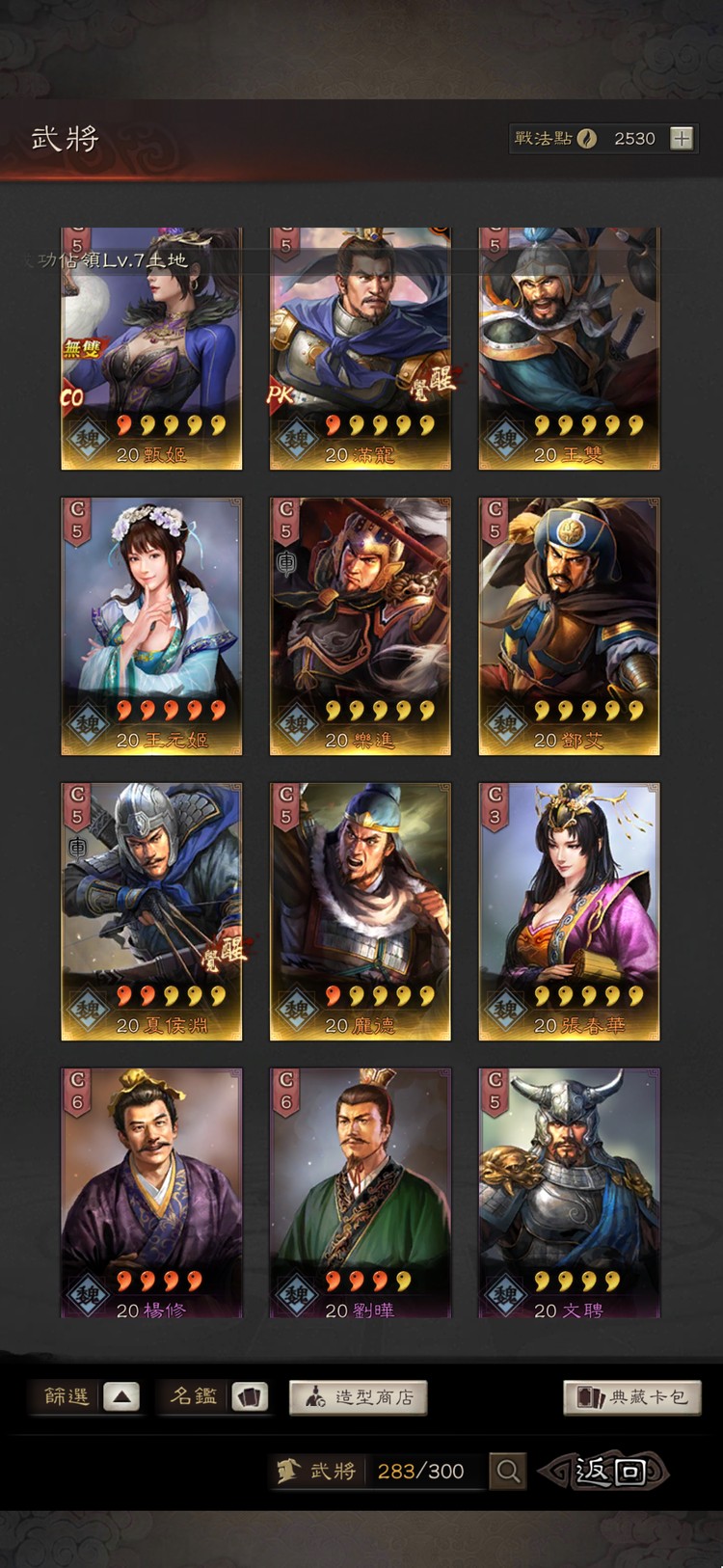Select the 張春華 general card
The height and width of the screenshot is (1568, 723).
click(569, 911)
